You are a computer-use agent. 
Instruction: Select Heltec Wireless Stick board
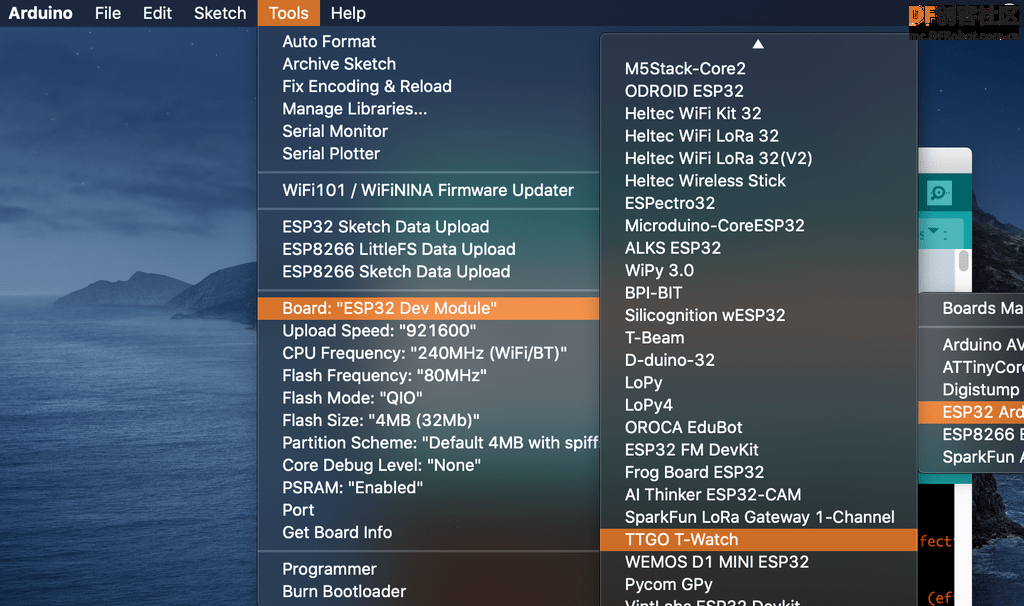tap(759, 181)
